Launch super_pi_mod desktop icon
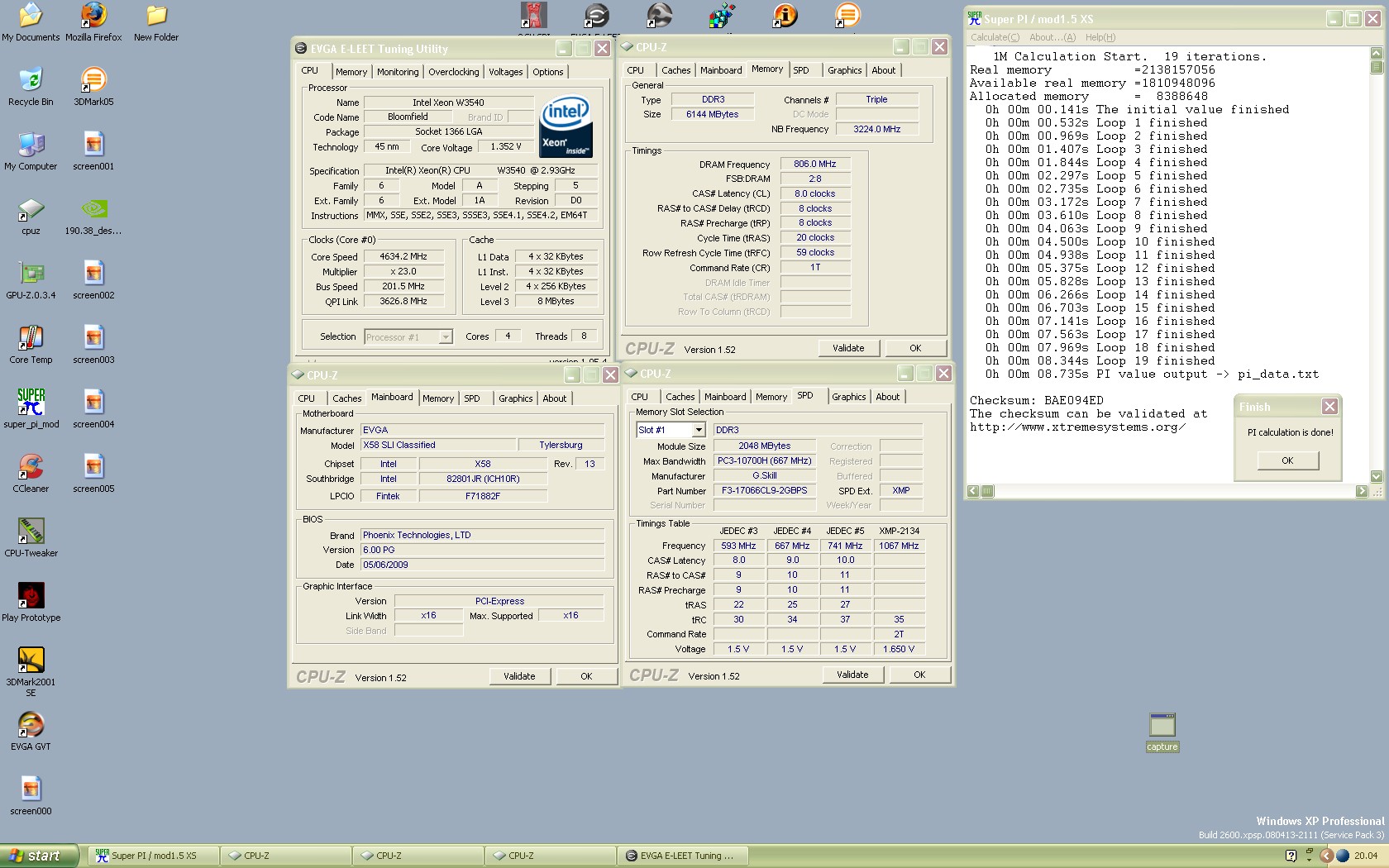The height and width of the screenshot is (868, 1389). pyautogui.click(x=31, y=409)
